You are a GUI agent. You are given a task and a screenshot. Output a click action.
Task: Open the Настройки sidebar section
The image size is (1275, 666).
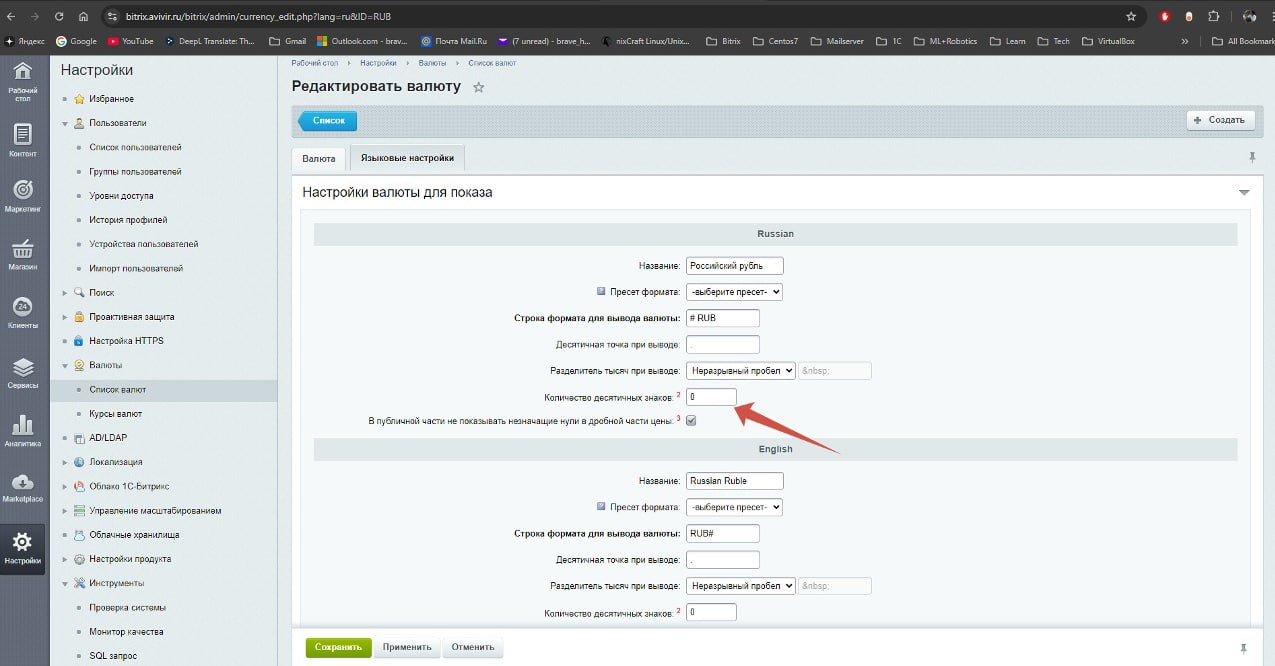click(22, 547)
